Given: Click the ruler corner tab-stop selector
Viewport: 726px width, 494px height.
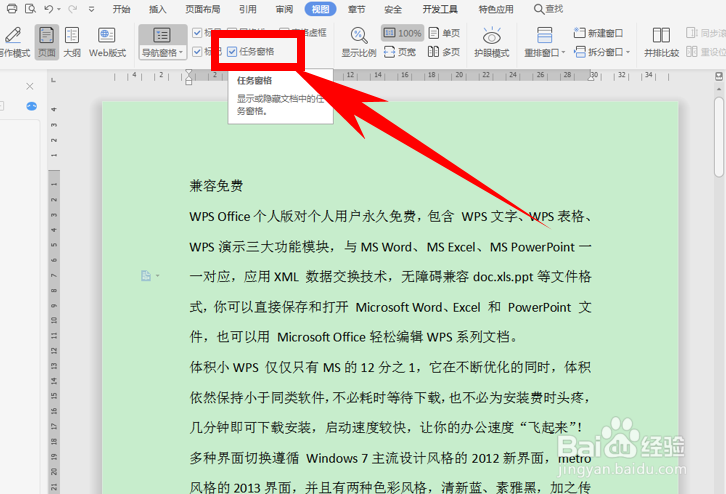Looking at the screenshot, I should 54,80.
